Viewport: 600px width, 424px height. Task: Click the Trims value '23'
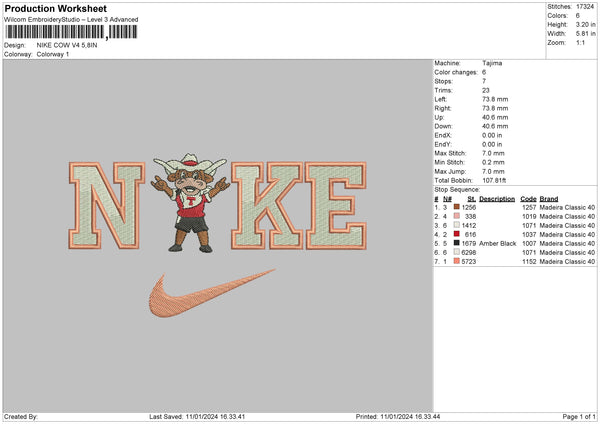[x=486, y=90]
